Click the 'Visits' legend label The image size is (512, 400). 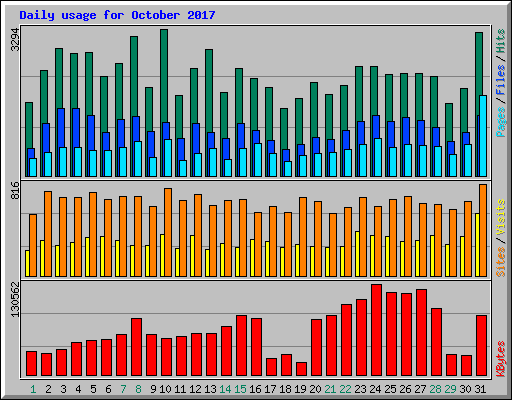tap(501, 217)
